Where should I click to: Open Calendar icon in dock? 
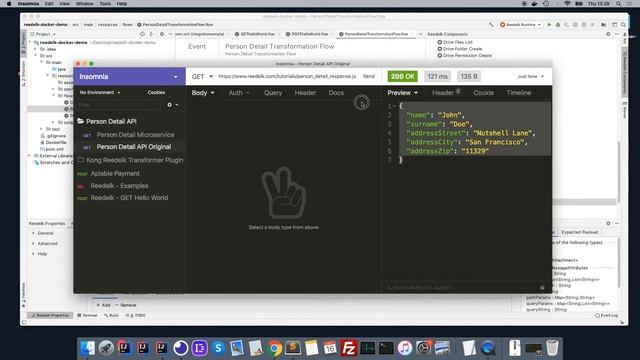coord(330,348)
